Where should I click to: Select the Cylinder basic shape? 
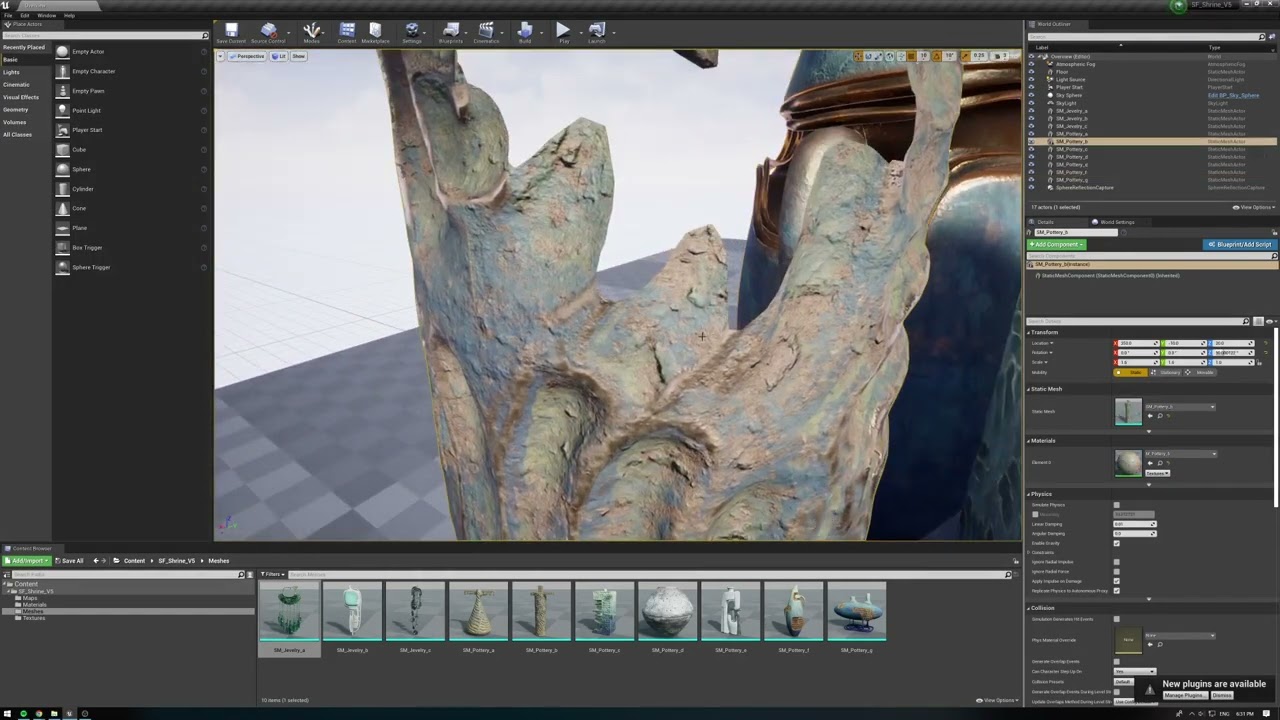tap(131, 189)
